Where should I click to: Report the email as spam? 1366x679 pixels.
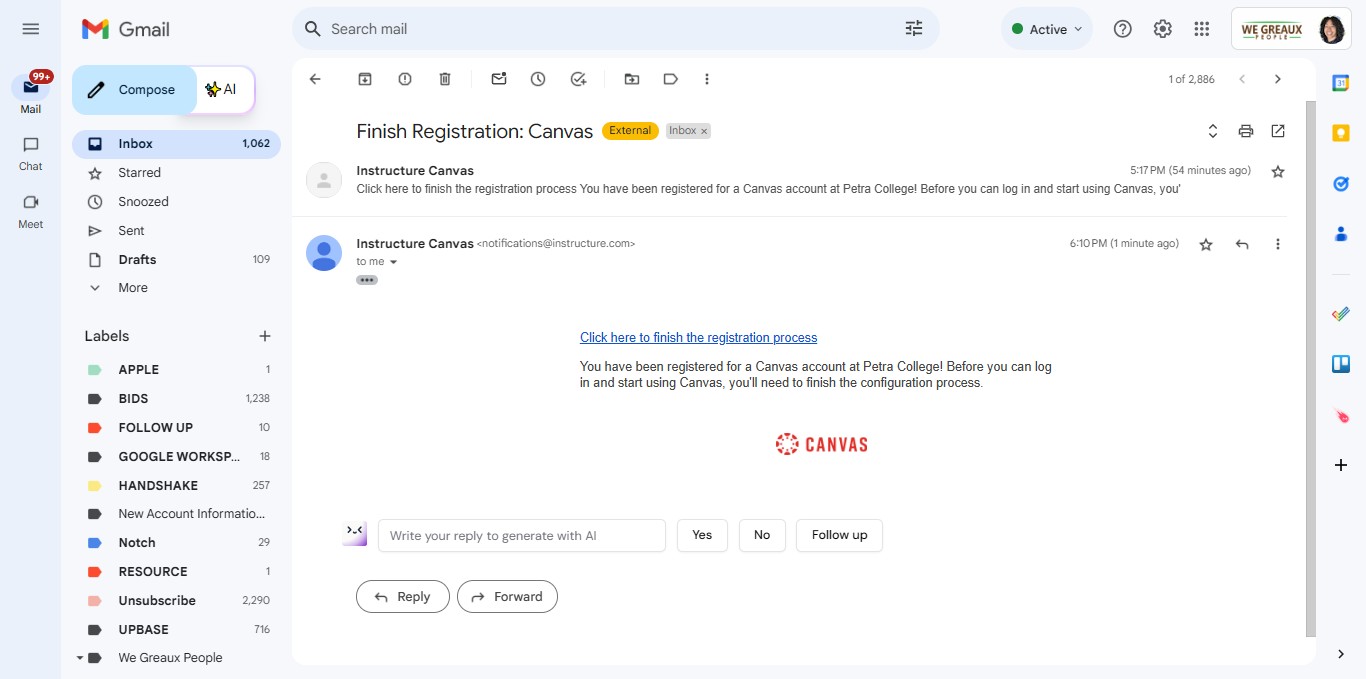coord(405,78)
